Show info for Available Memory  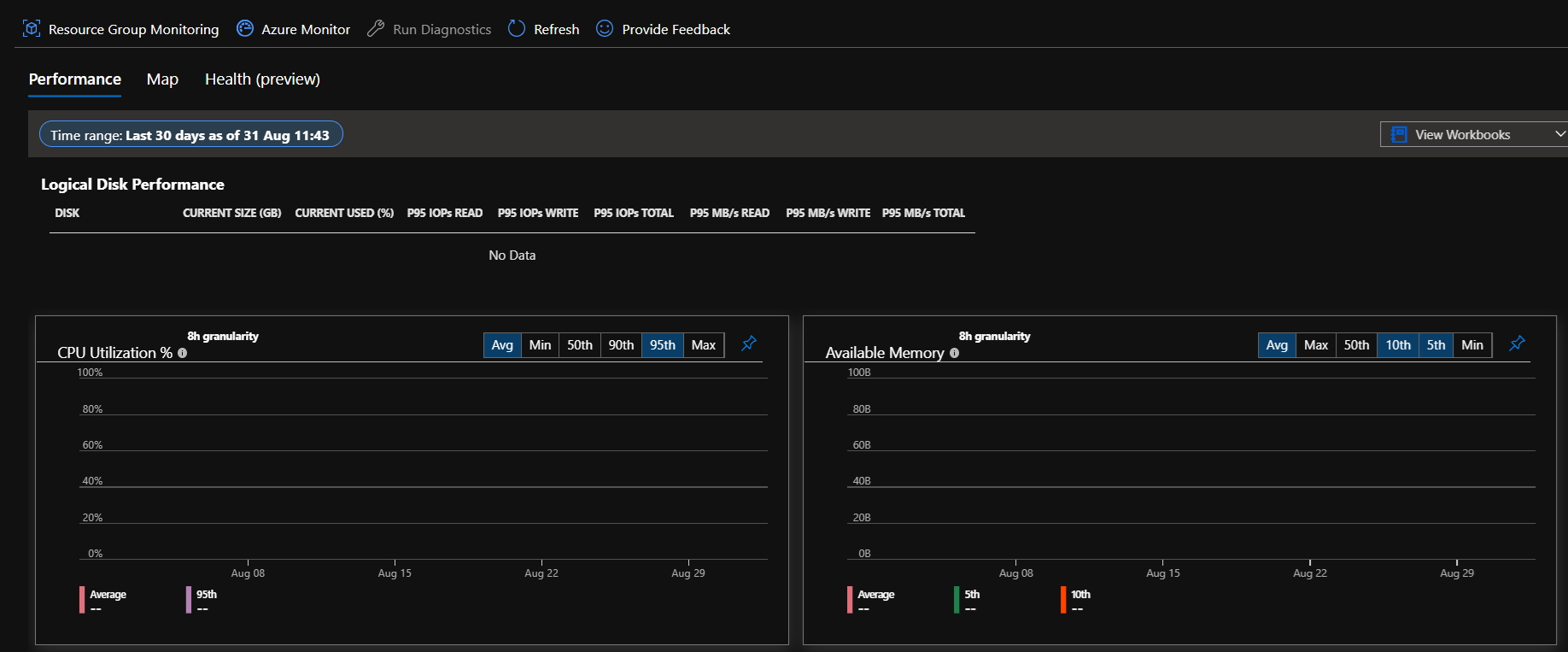[x=954, y=353]
